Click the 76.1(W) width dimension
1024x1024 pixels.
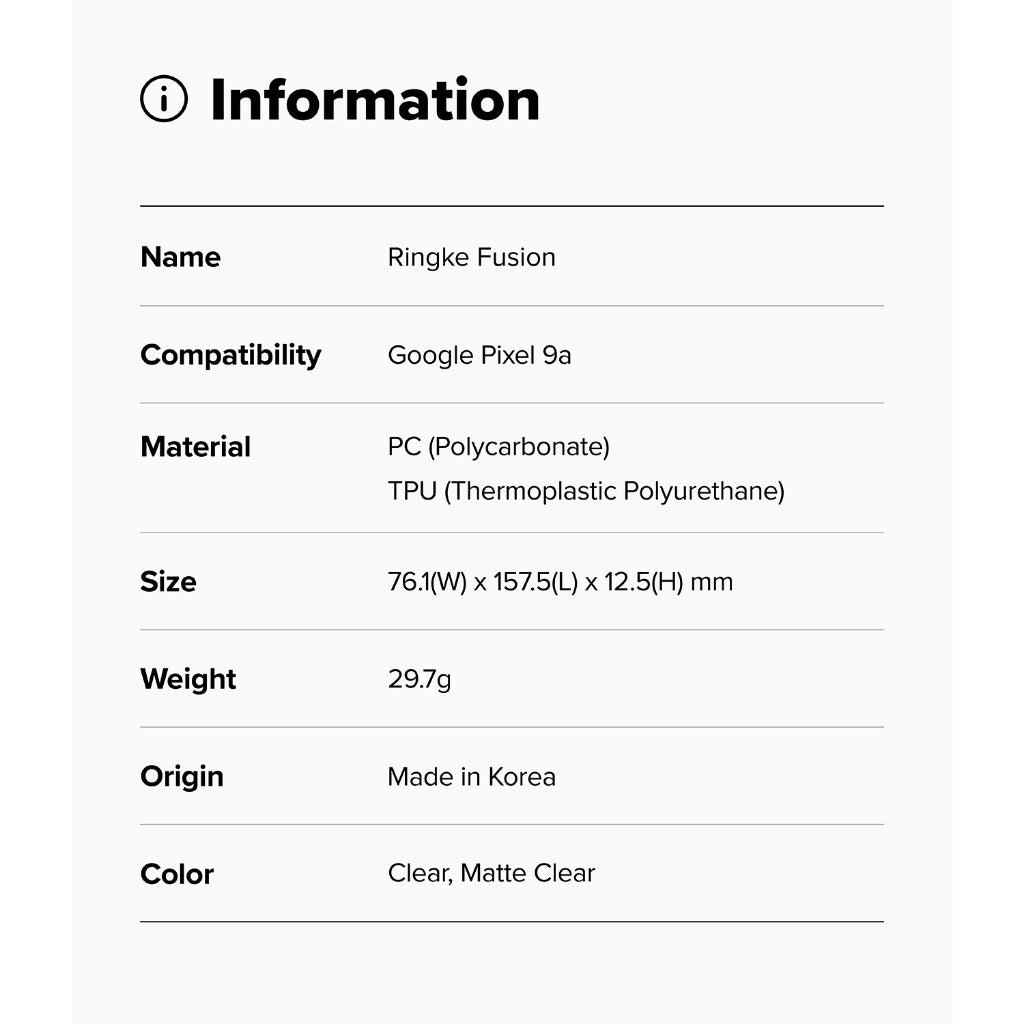coord(427,582)
